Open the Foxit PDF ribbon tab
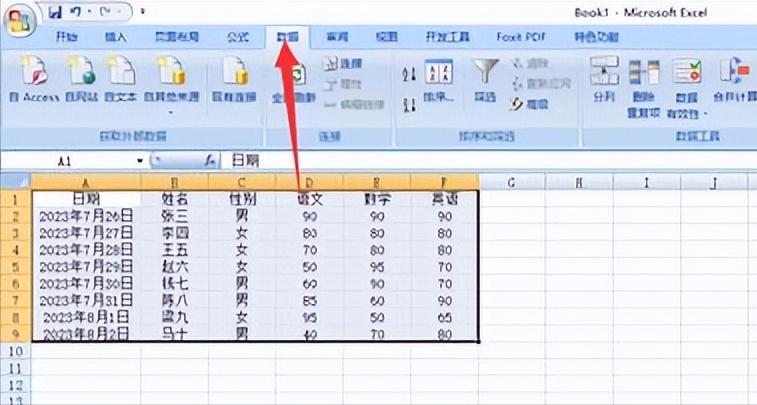757x405 pixels. pyautogui.click(x=520, y=37)
